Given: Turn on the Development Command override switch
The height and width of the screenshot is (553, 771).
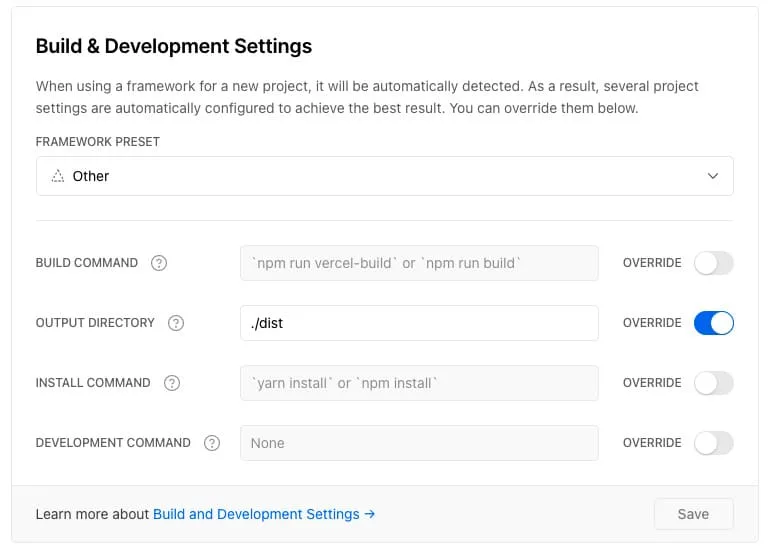Looking at the screenshot, I should click(713, 443).
